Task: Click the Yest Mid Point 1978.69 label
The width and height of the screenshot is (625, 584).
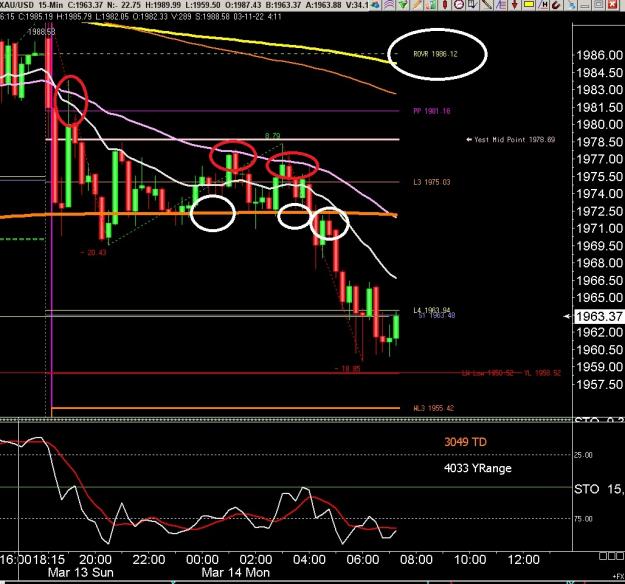Action: (514, 140)
